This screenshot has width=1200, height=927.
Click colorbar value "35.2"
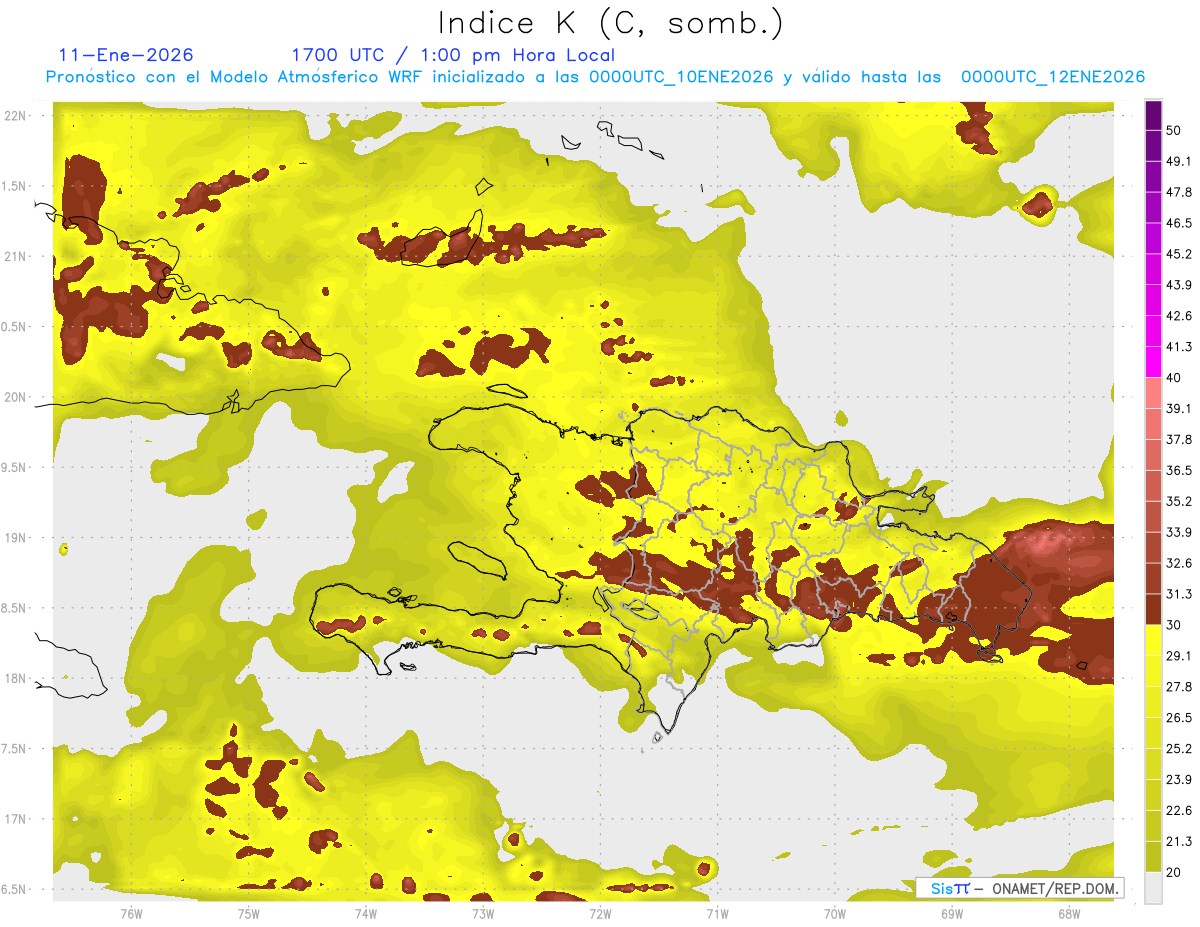(x=1179, y=501)
